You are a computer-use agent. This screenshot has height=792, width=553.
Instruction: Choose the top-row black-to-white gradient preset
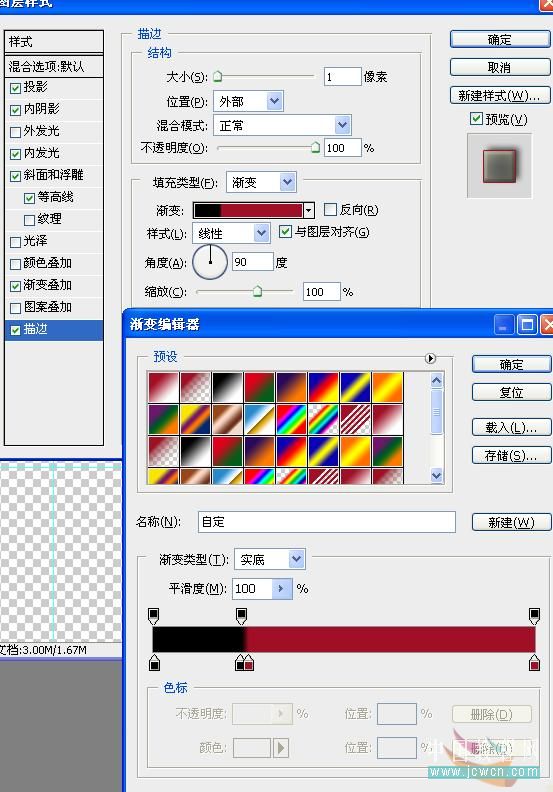coord(227,387)
